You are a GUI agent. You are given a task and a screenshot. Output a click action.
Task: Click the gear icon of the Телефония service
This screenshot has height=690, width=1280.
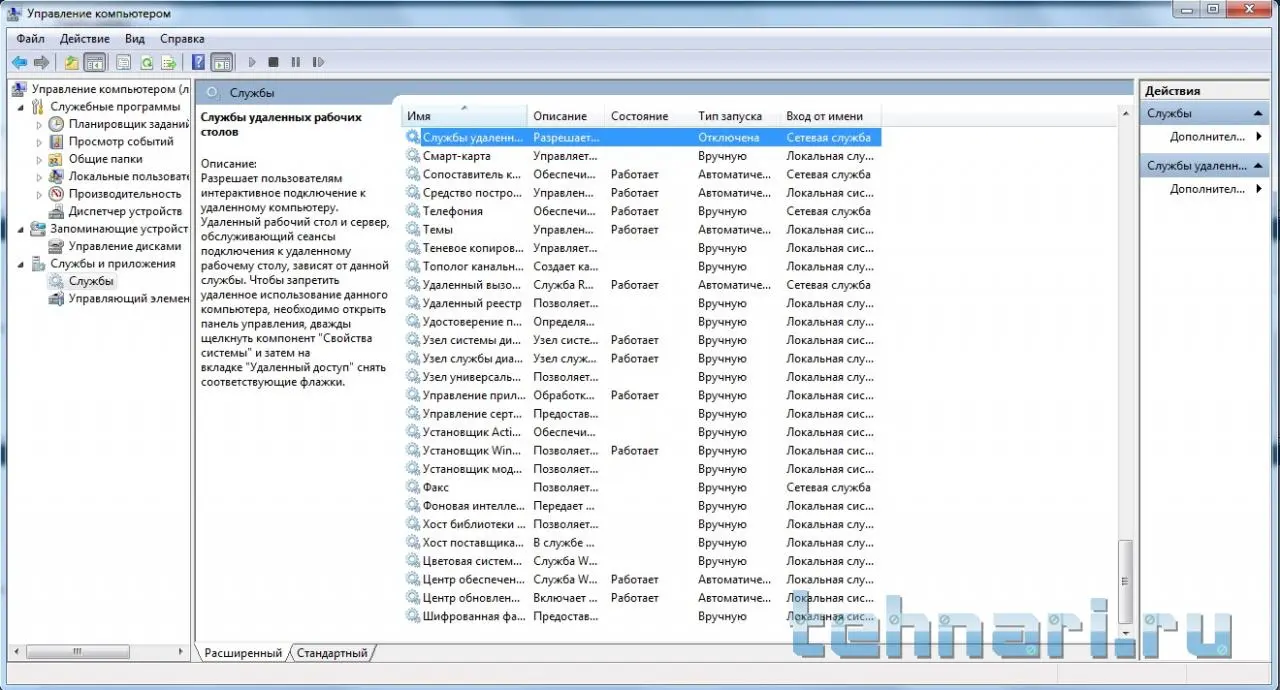click(x=413, y=211)
